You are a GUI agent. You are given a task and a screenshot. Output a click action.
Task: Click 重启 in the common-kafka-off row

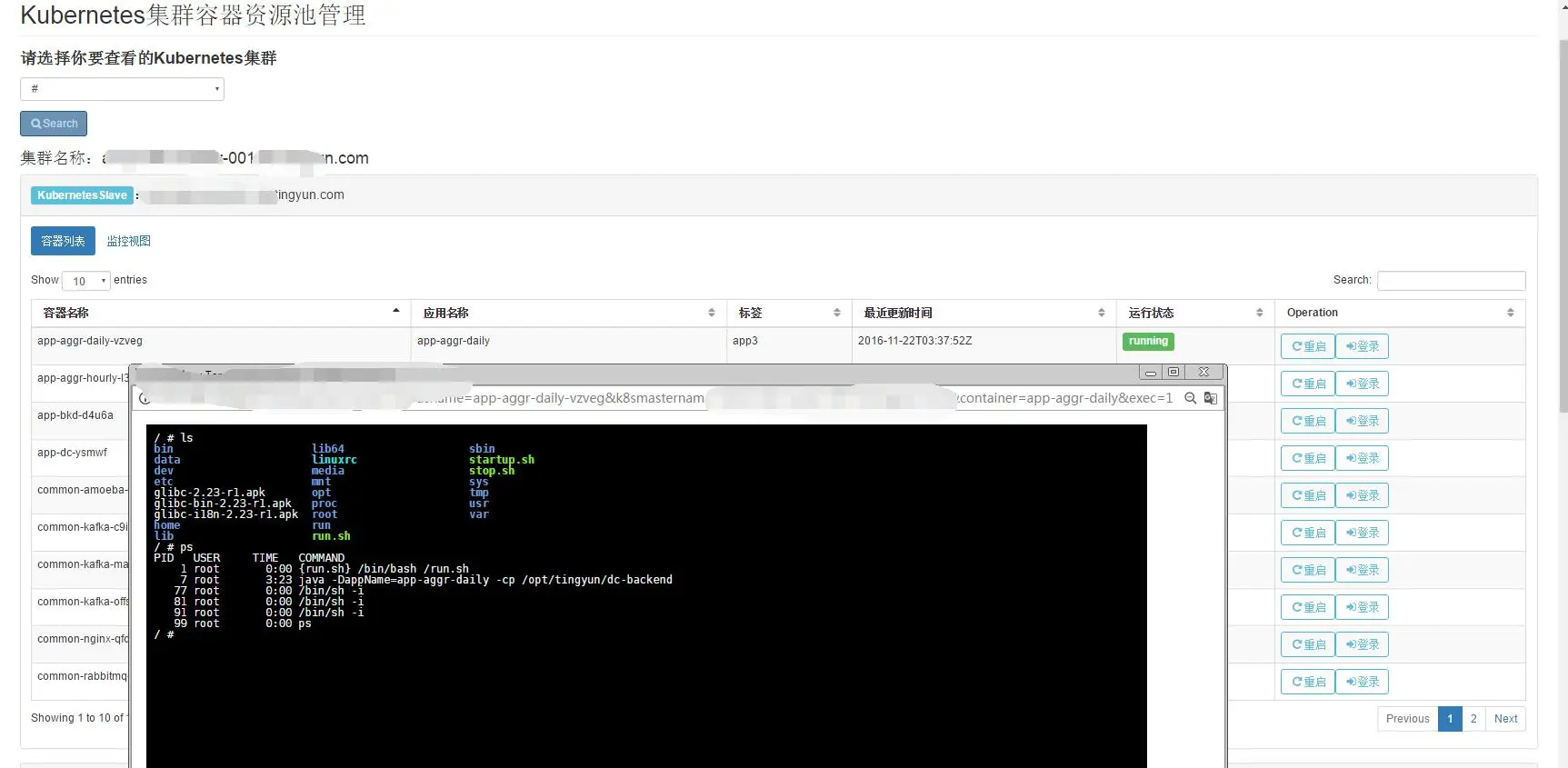(1308, 607)
